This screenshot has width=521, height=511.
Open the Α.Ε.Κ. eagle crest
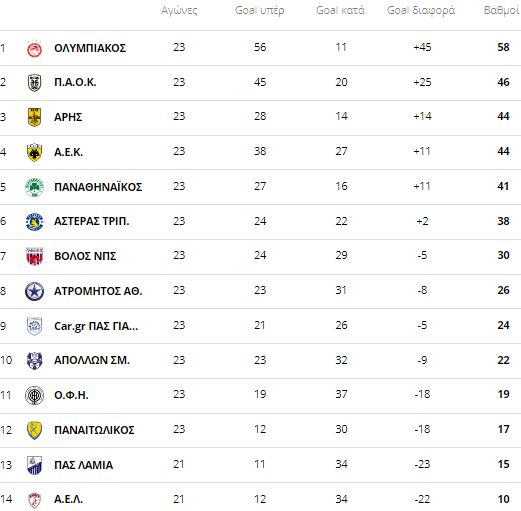click(34, 152)
